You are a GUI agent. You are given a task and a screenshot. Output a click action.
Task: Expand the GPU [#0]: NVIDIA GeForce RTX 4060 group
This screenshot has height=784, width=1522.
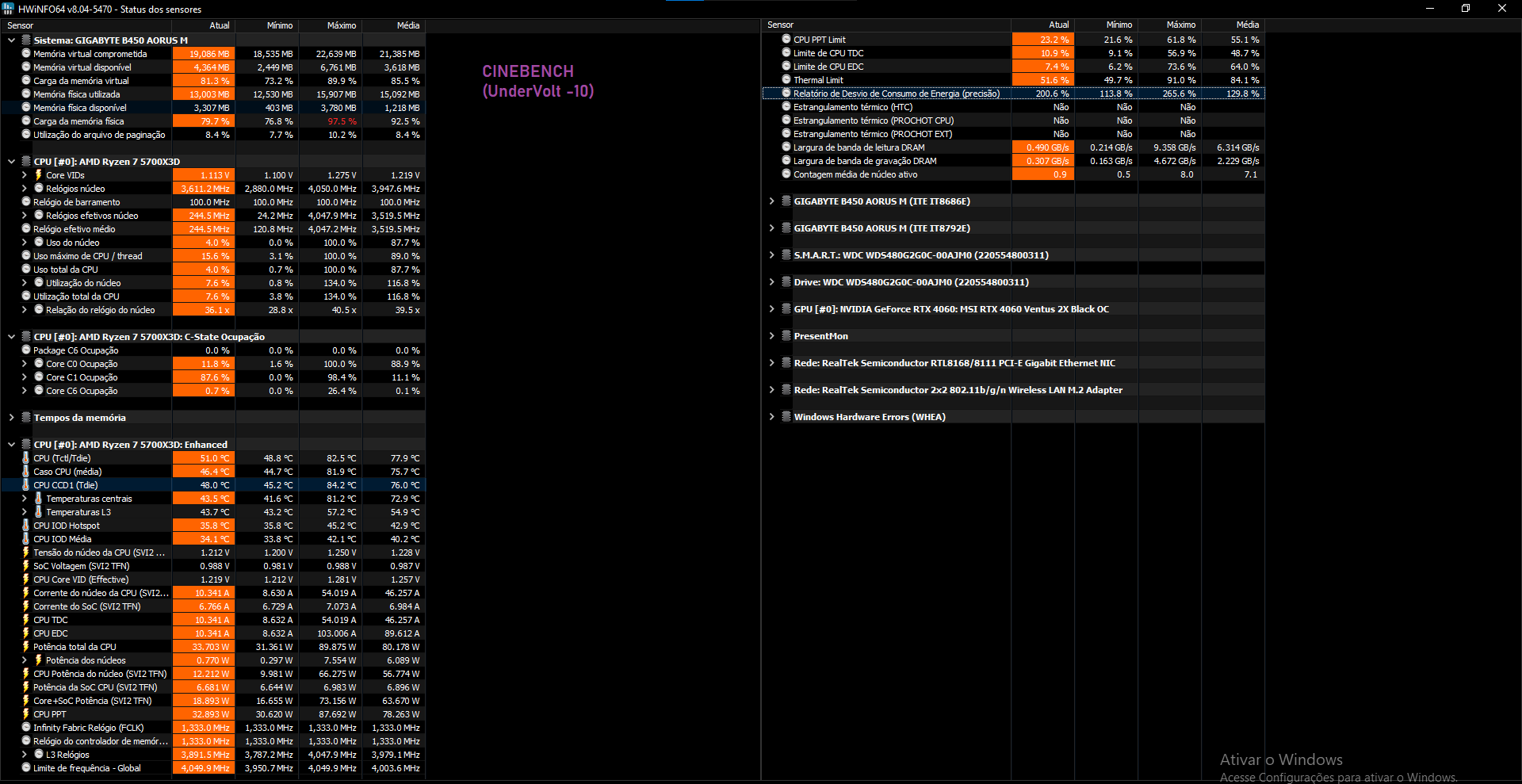tap(771, 309)
